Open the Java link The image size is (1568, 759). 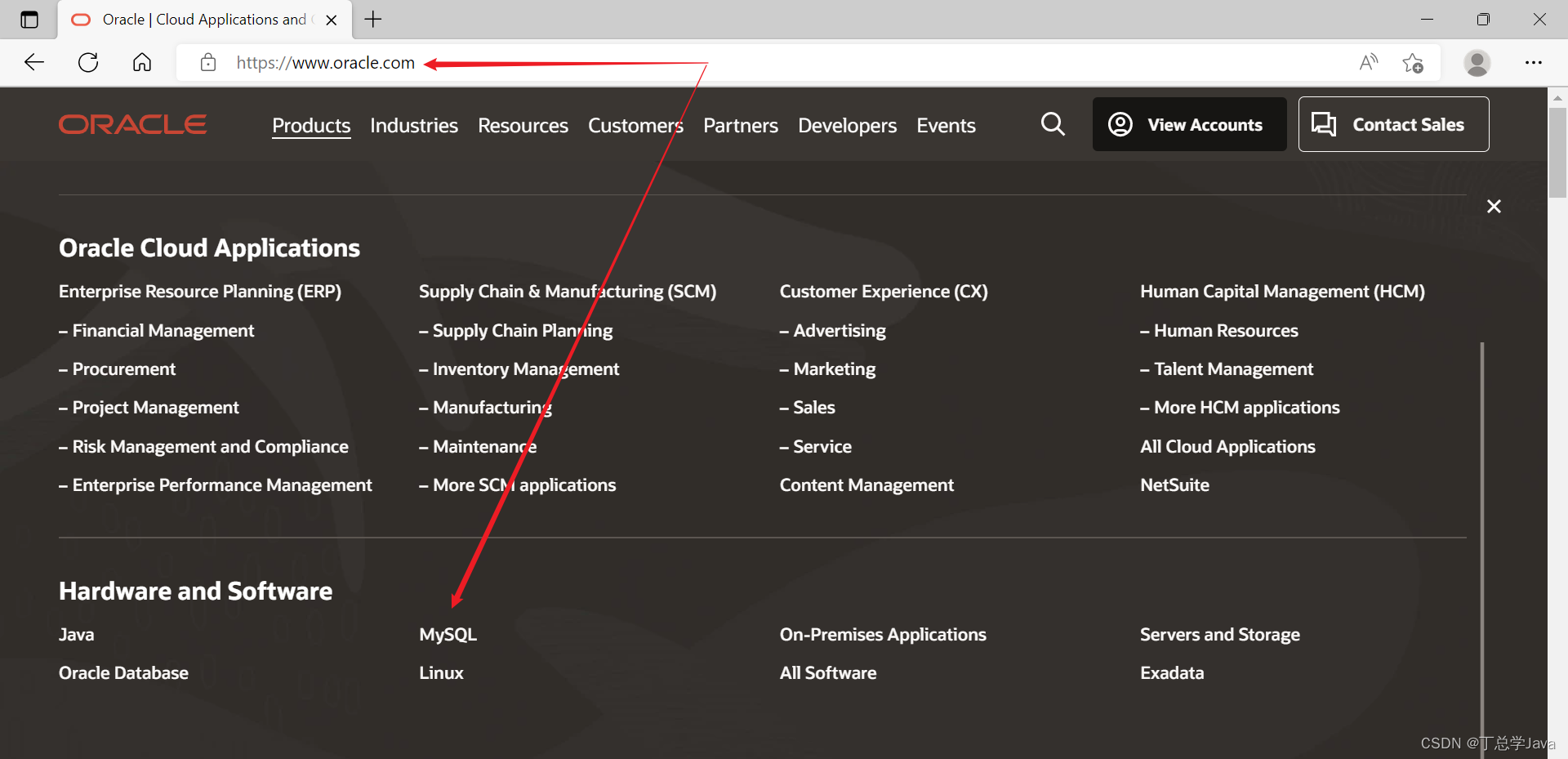(76, 635)
